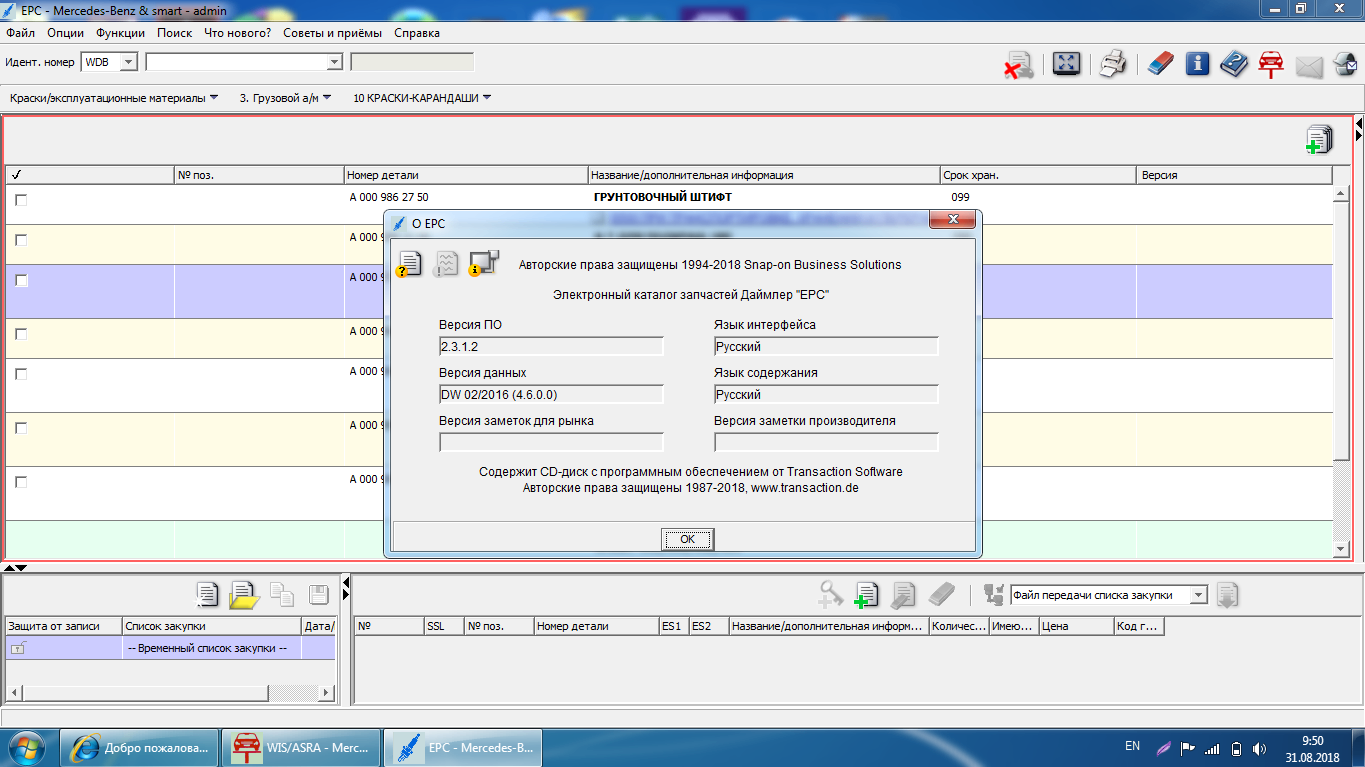Open Internet Explorer Добро пожалова... taskbar item
The height and width of the screenshot is (767, 1365).
(x=140, y=747)
